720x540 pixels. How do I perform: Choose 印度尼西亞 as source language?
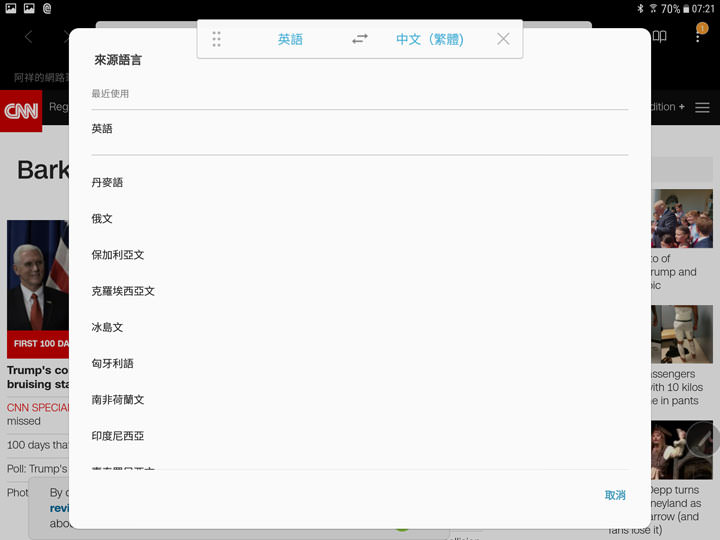[360, 436]
